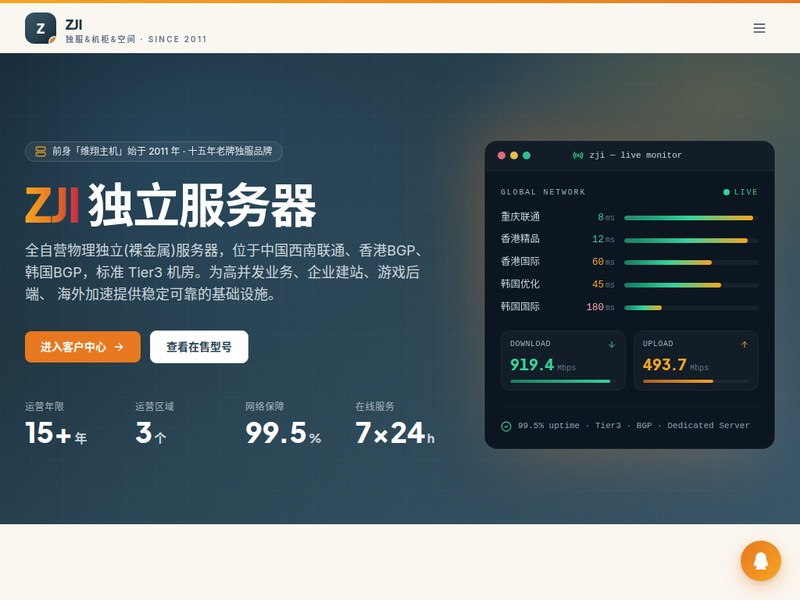Click the arrow inside 进入客户中心 button
Viewport: 800px width, 600px height.
click(x=119, y=347)
